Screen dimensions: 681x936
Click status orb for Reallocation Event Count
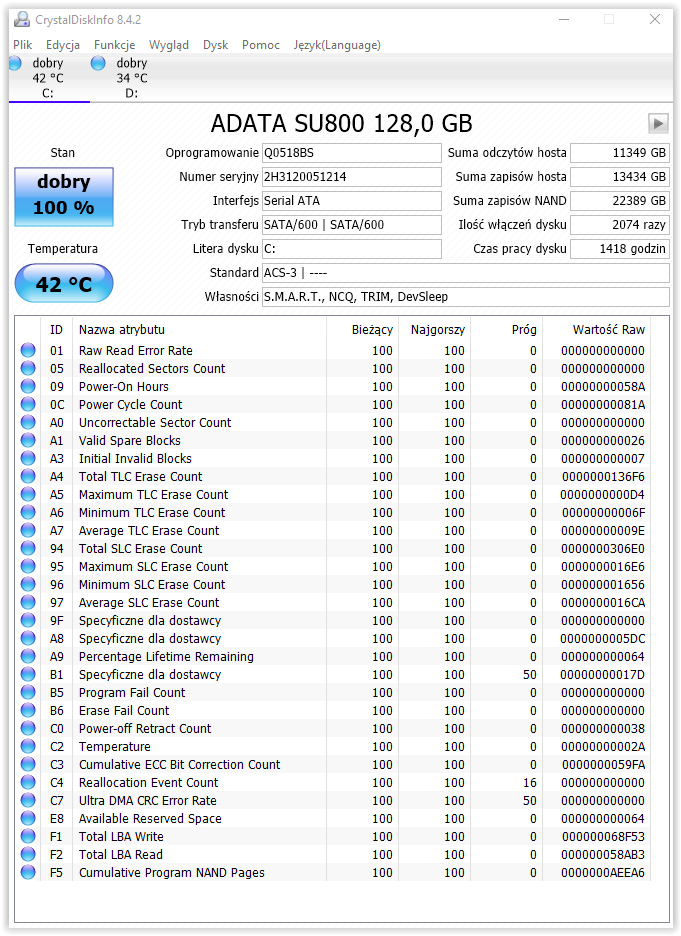pyautogui.click(x=28, y=782)
